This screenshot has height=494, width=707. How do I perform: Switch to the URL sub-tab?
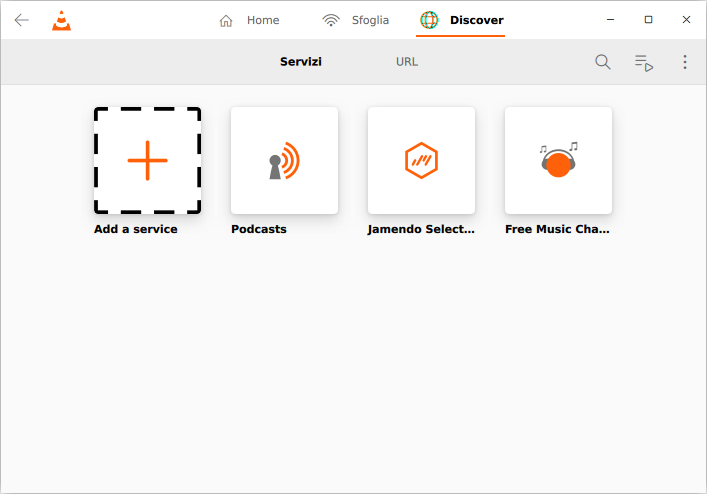coord(407,62)
